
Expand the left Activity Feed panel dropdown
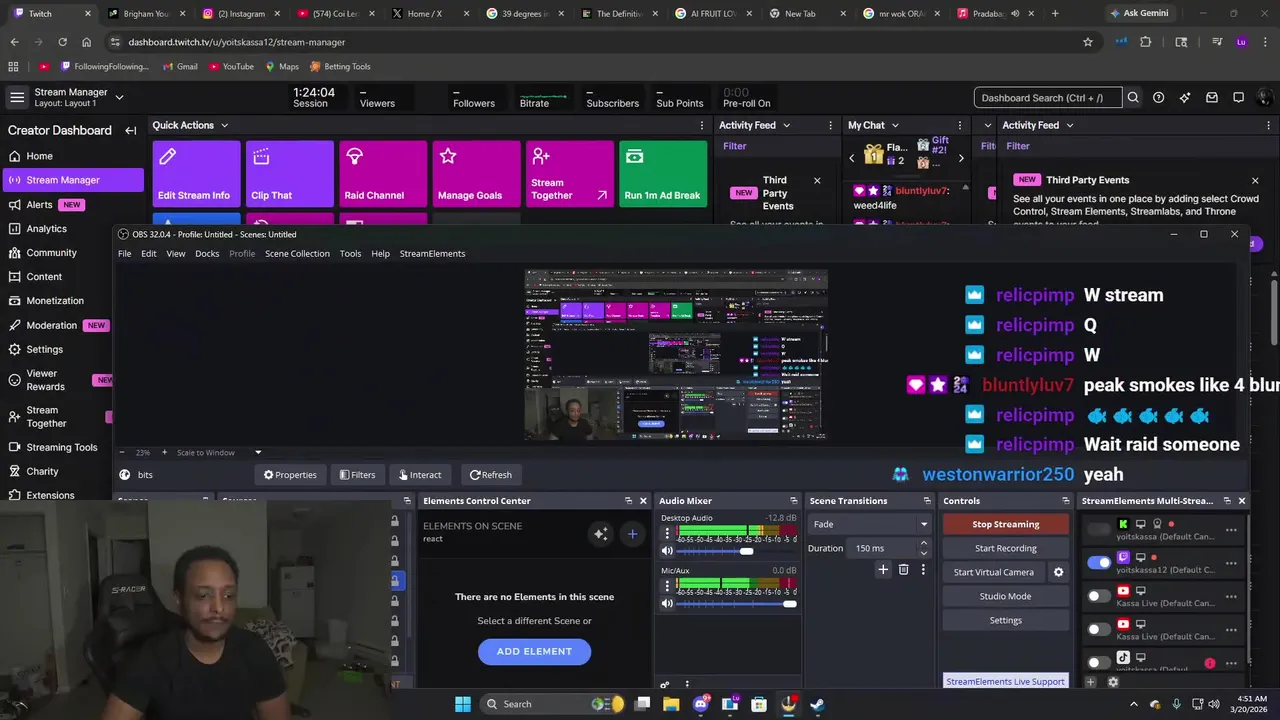786,125
